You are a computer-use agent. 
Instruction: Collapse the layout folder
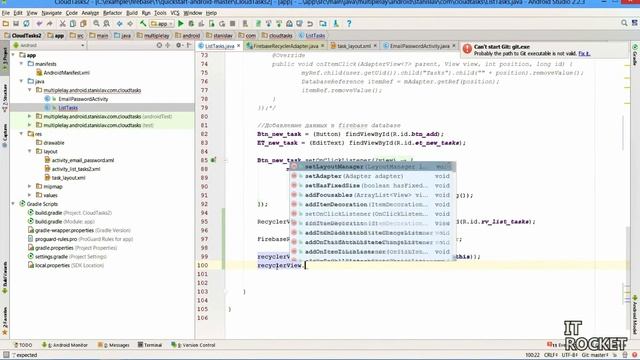click(29, 151)
